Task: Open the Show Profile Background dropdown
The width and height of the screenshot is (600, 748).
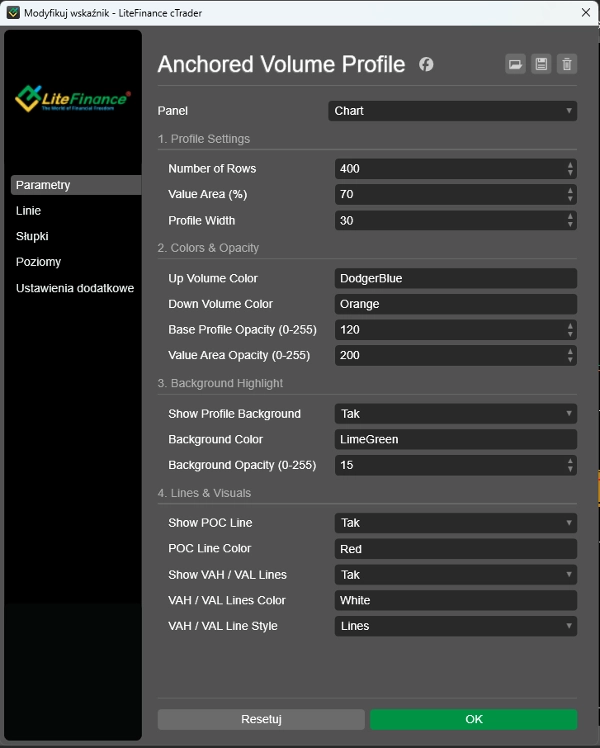Action: (455, 414)
